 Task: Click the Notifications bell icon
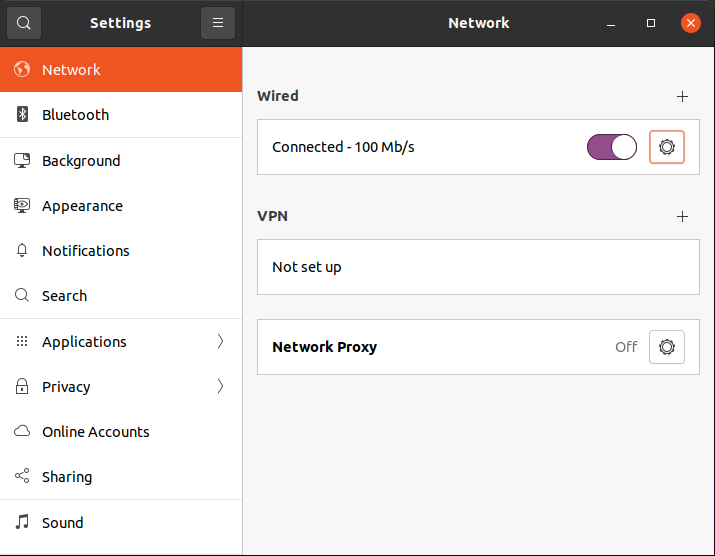[22, 250]
